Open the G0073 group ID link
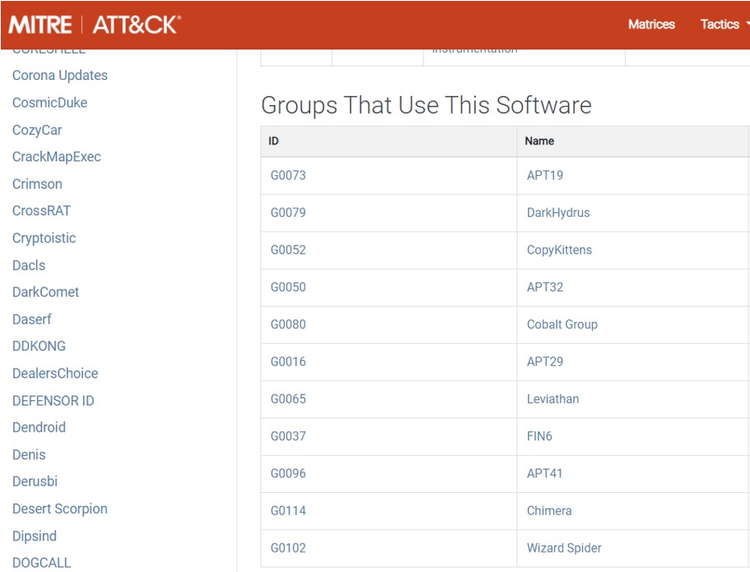The width and height of the screenshot is (750, 572). (288, 176)
